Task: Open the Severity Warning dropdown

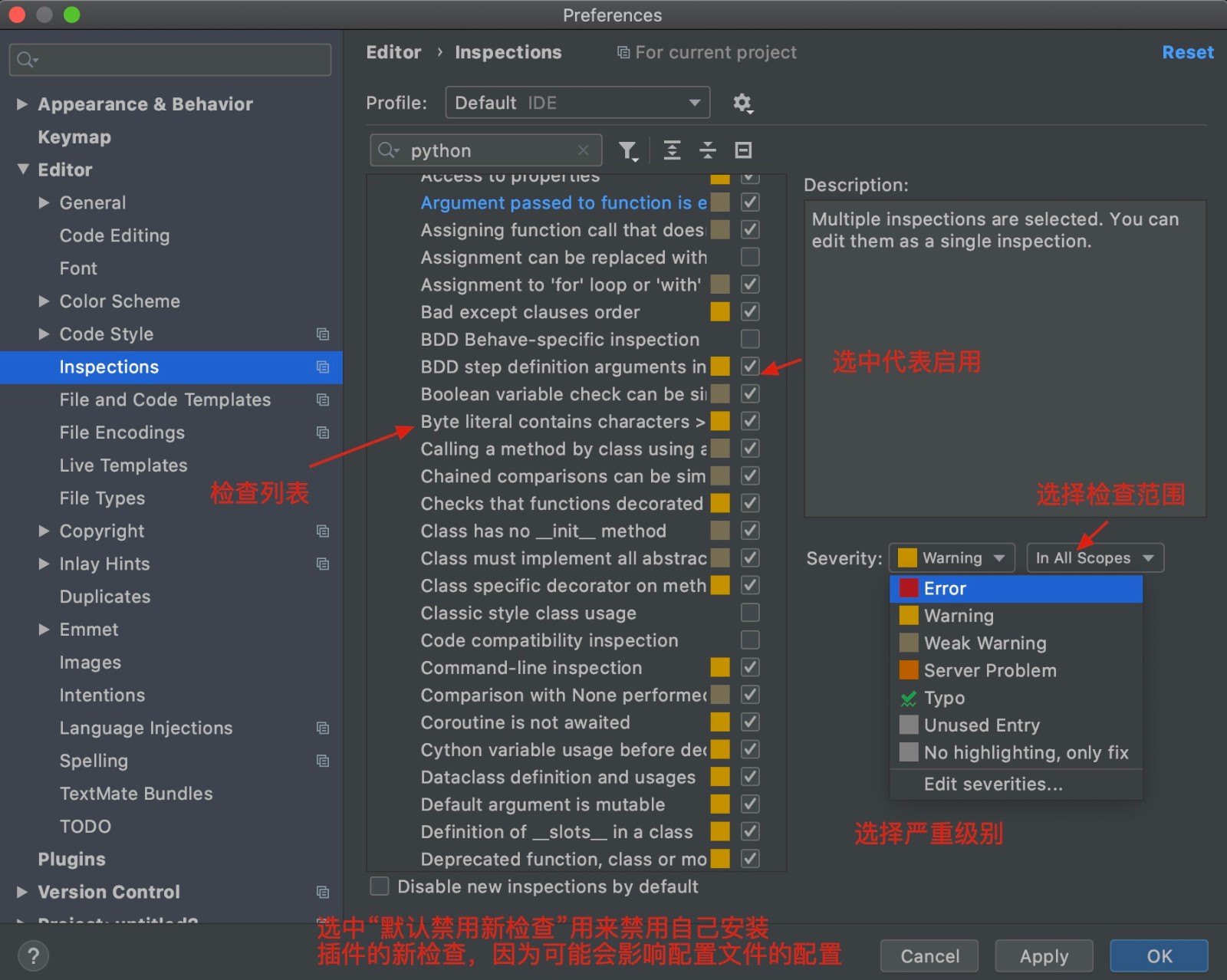Action: tap(952, 557)
